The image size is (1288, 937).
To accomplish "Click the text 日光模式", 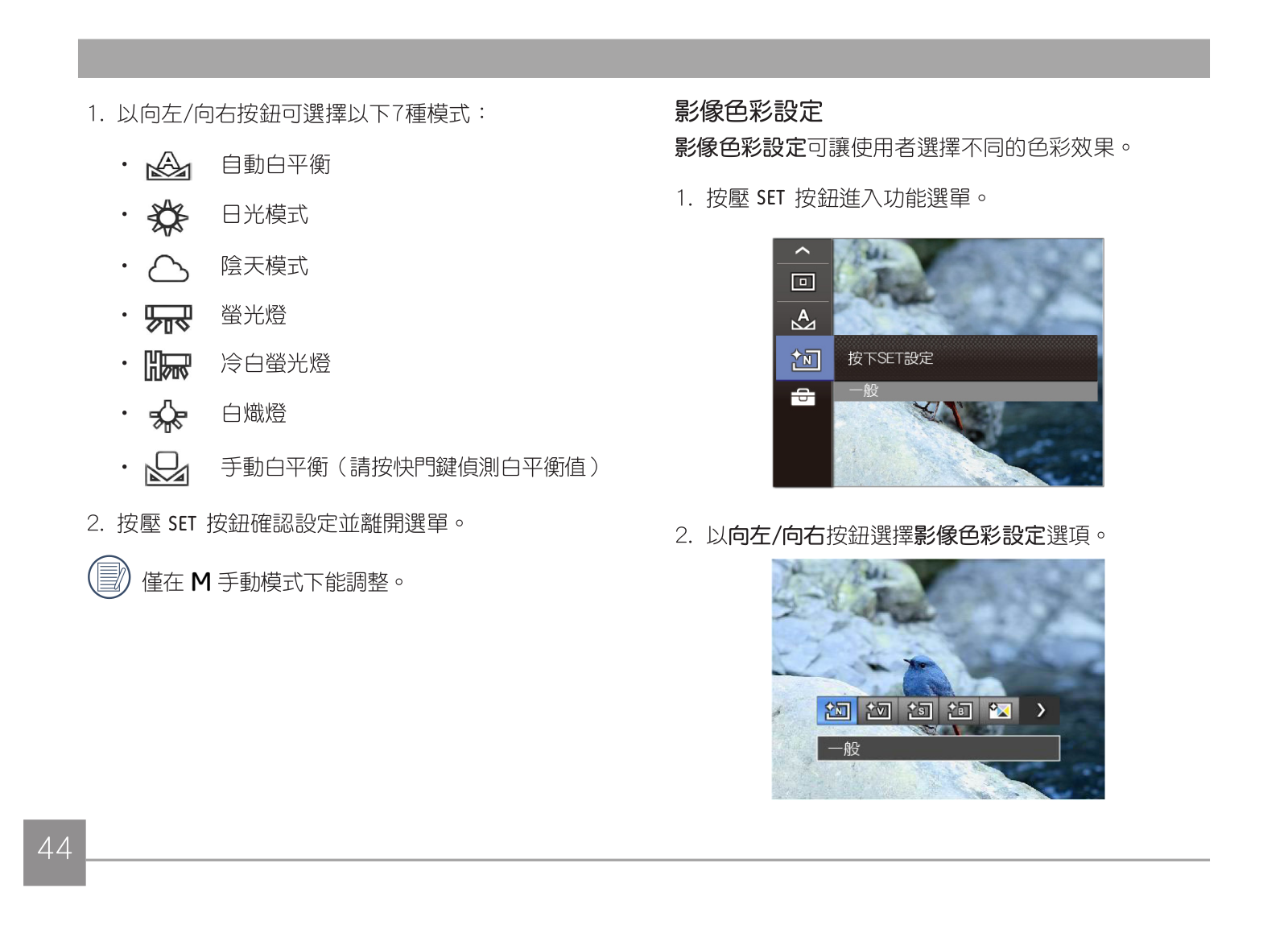I will click(x=265, y=215).
